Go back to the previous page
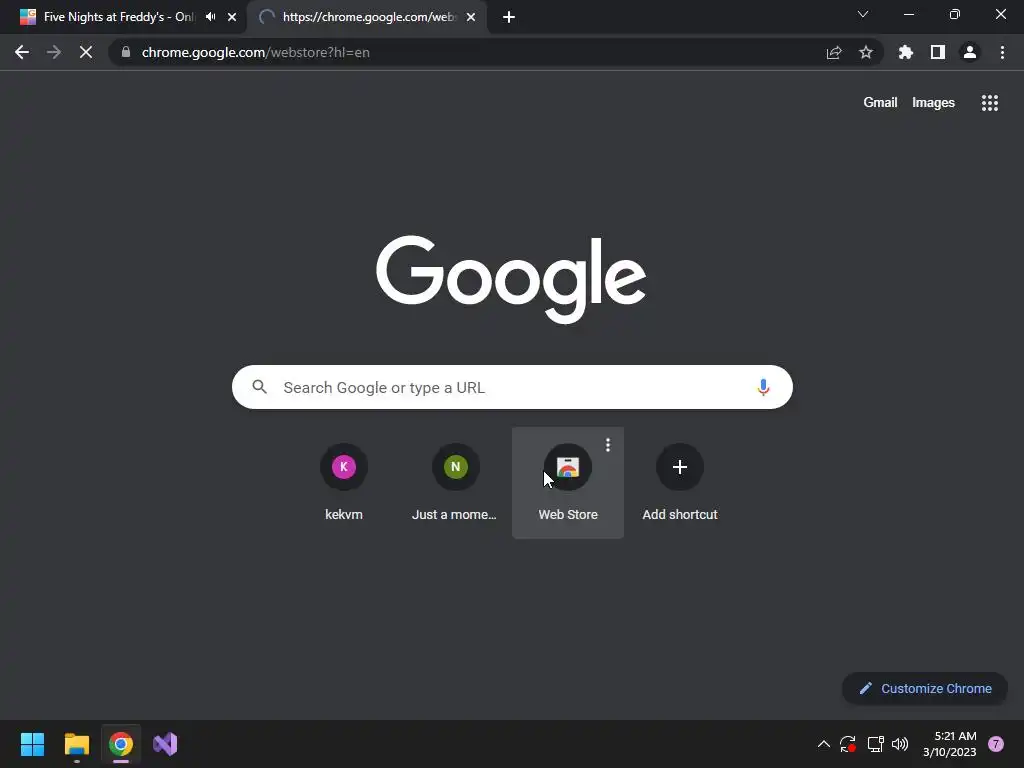Image resolution: width=1024 pixels, height=768 pixels. click(x=22, y=52)
